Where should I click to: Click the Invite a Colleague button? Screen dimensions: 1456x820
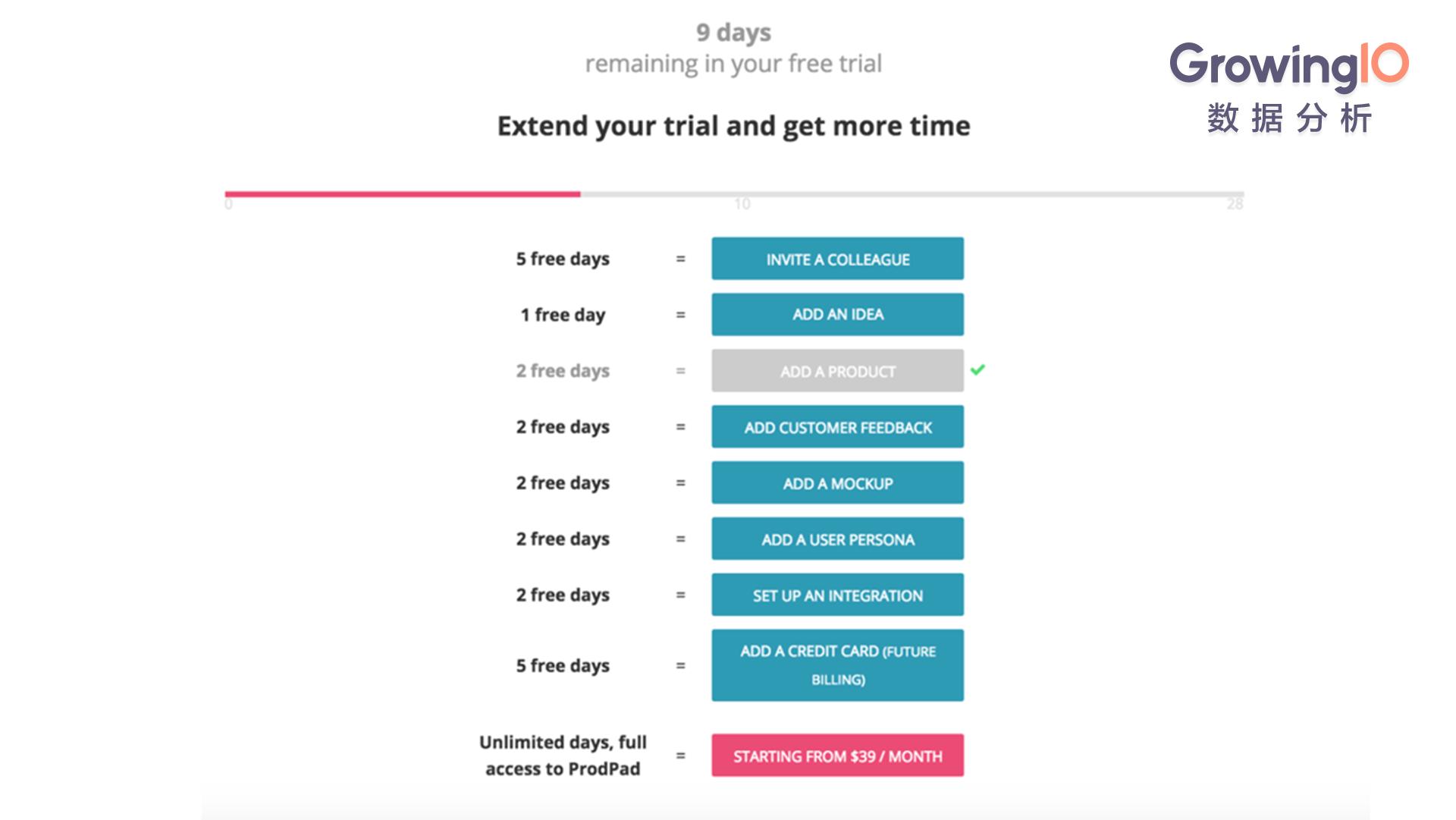pyautogui.click(x=837, y=259)
